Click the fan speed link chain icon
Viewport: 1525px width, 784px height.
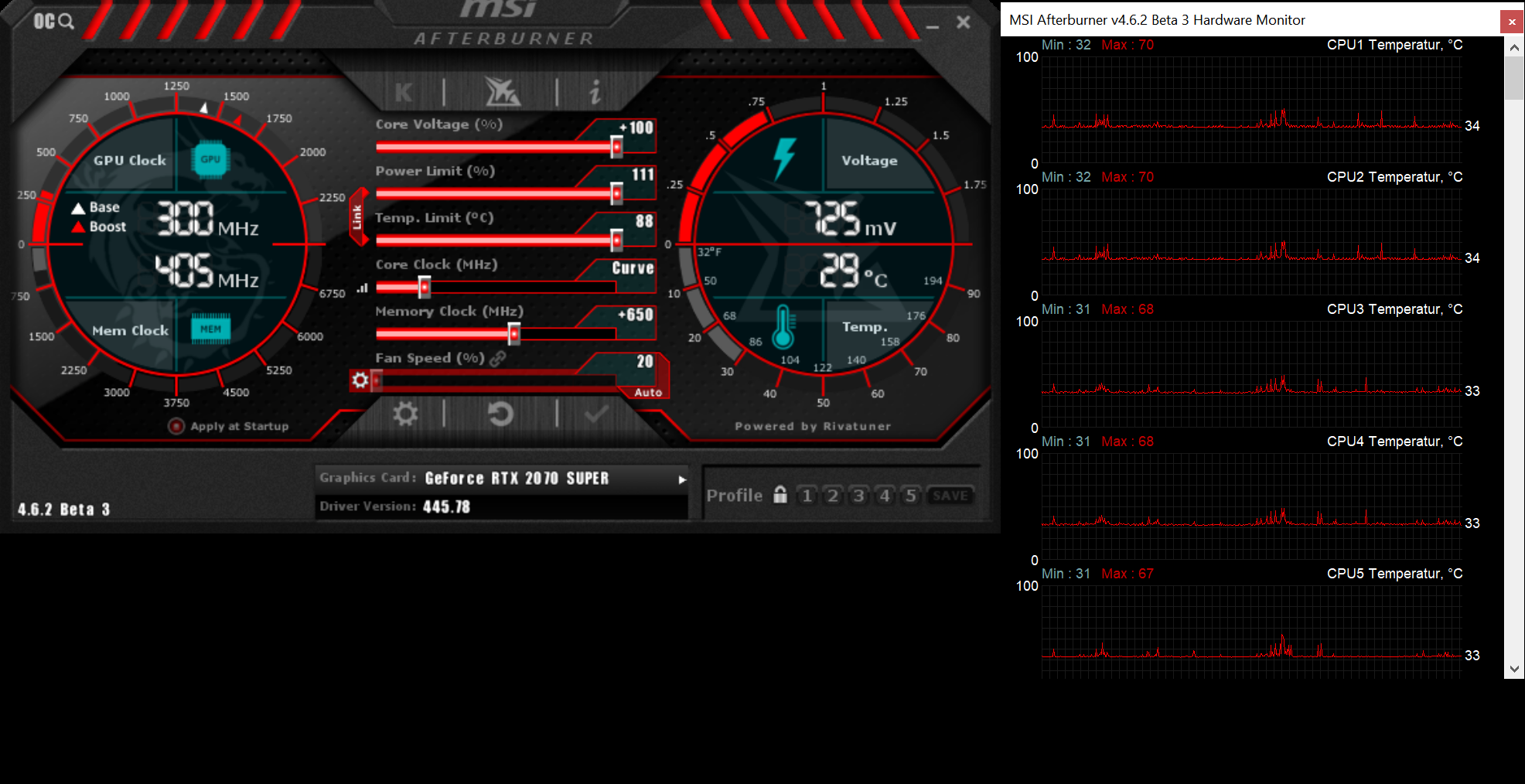click(497, 358)
